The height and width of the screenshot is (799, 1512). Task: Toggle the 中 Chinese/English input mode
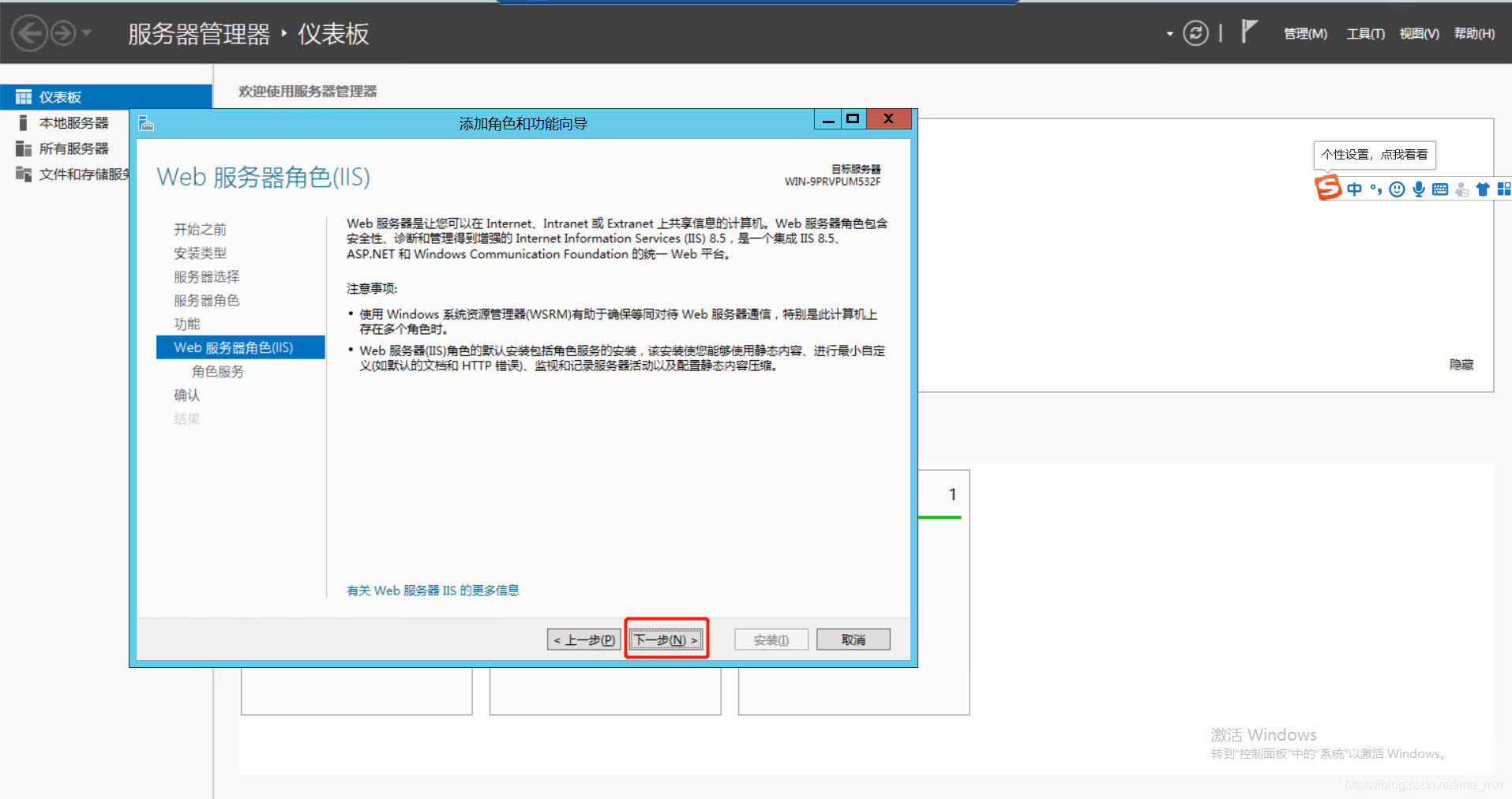(x=1355, y=189)
